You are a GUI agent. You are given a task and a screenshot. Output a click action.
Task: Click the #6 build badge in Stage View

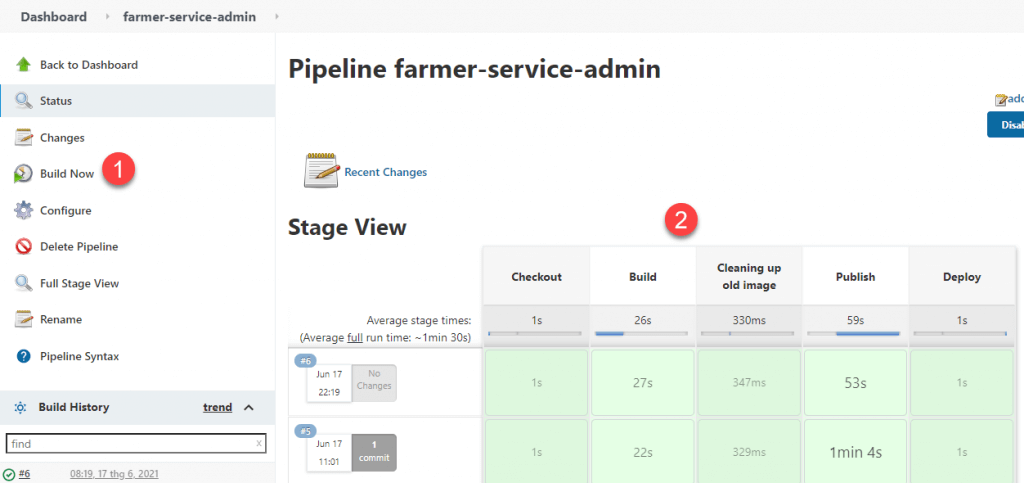point(305,361)
